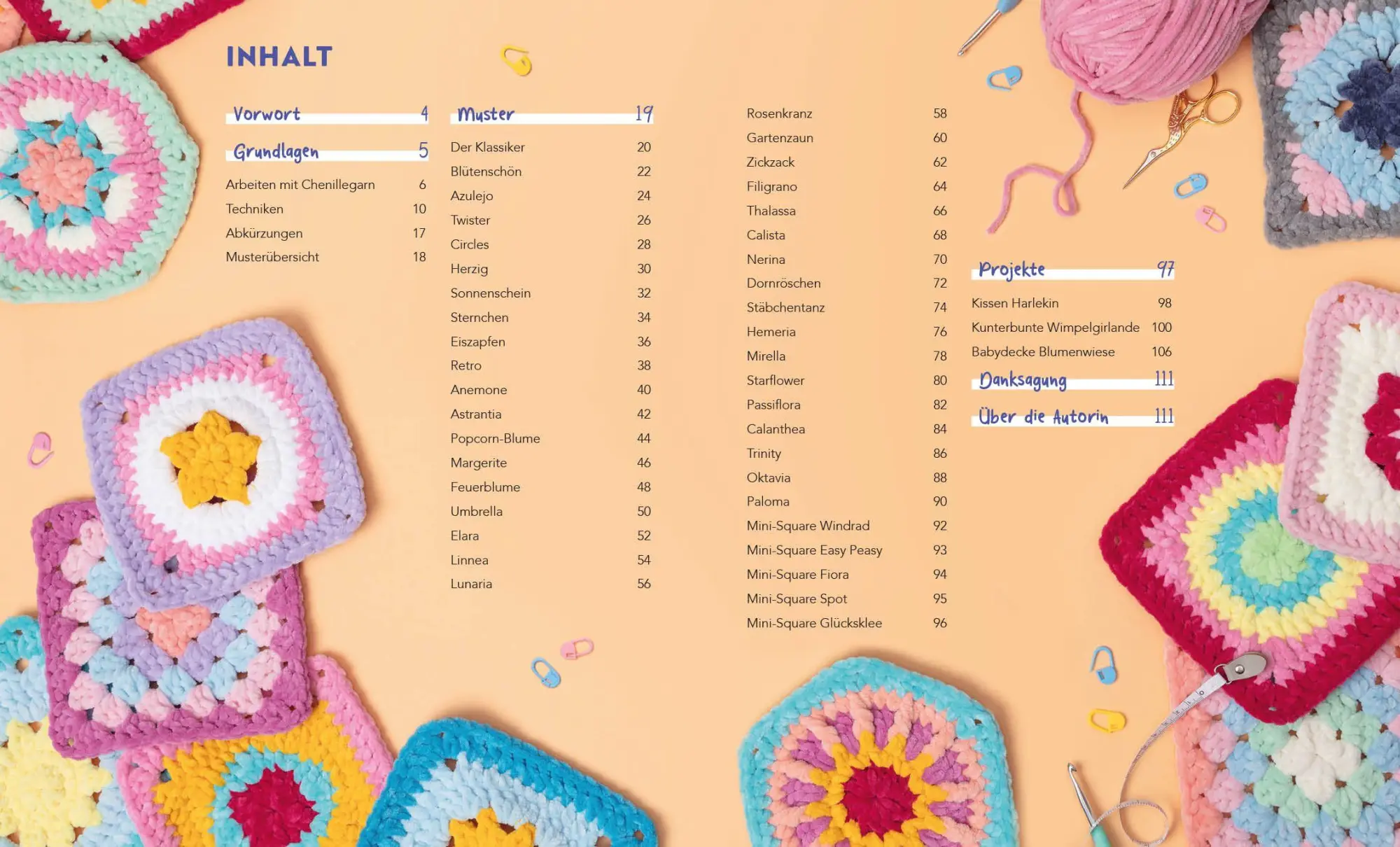Viewport: 1400px width, 847px height.
Task: Click the 'Stäbchentanz' entry
Action: [785, 307]
